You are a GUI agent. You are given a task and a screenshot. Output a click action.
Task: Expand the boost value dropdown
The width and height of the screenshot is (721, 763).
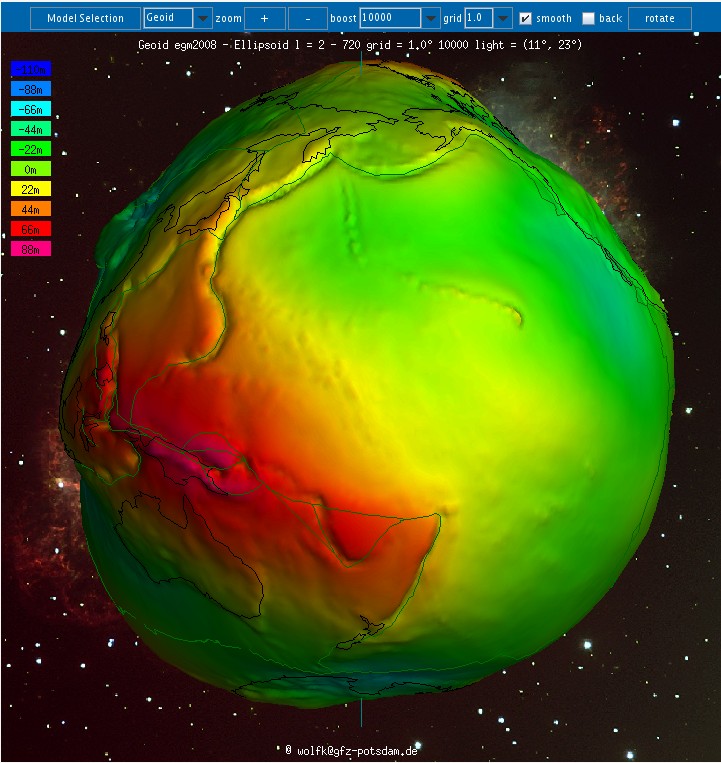tap(430, 18)
